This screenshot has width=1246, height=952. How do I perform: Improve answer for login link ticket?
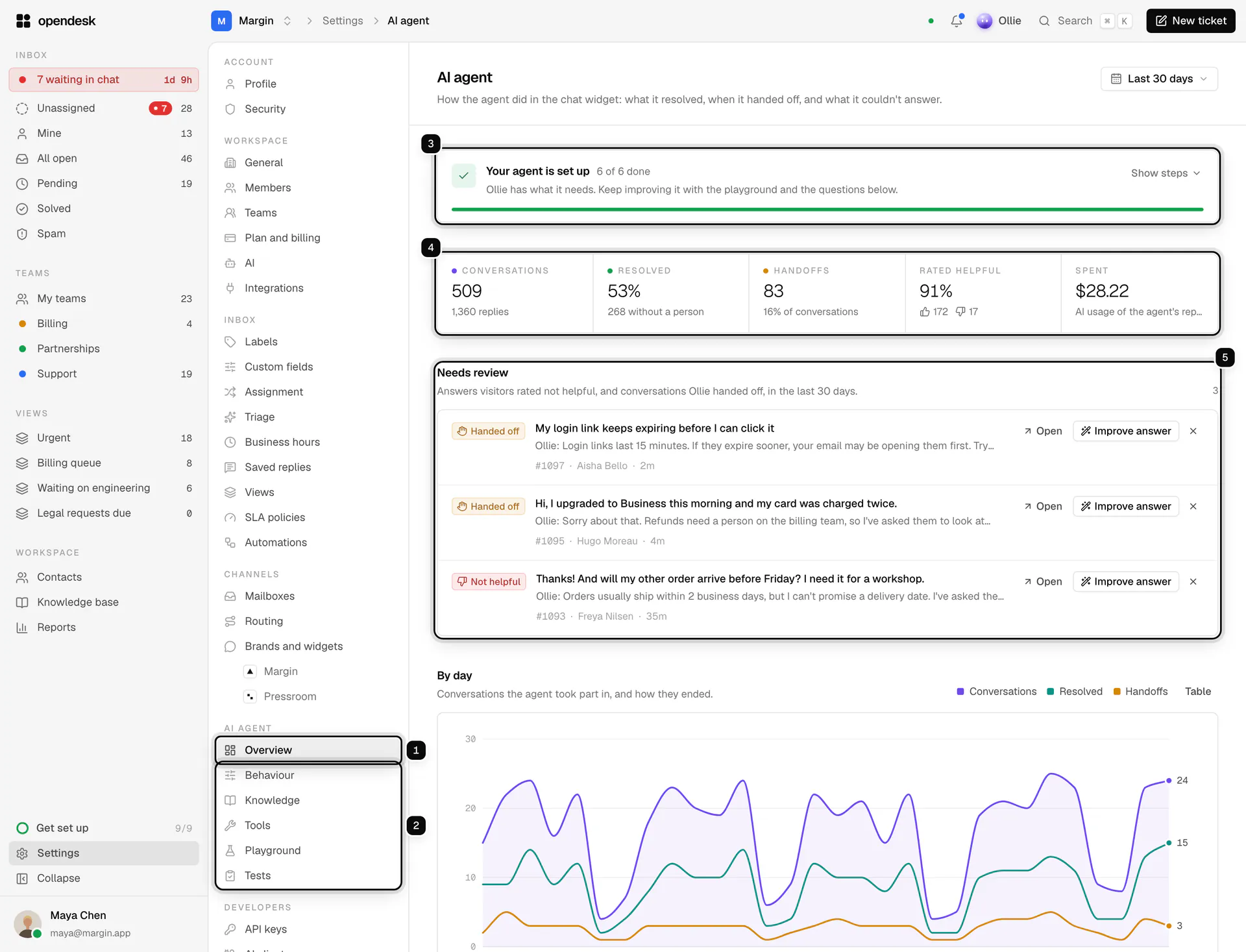coord(1126,431)
